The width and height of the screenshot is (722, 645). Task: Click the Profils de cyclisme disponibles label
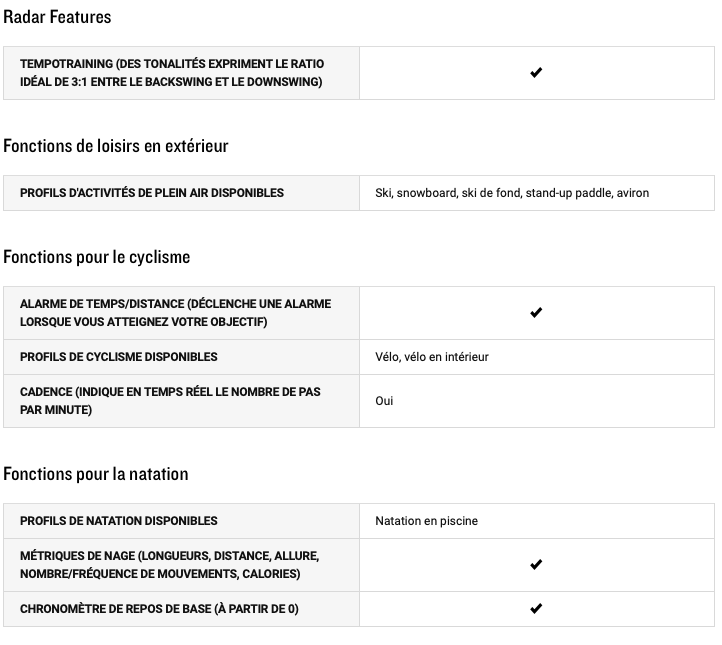119,357
